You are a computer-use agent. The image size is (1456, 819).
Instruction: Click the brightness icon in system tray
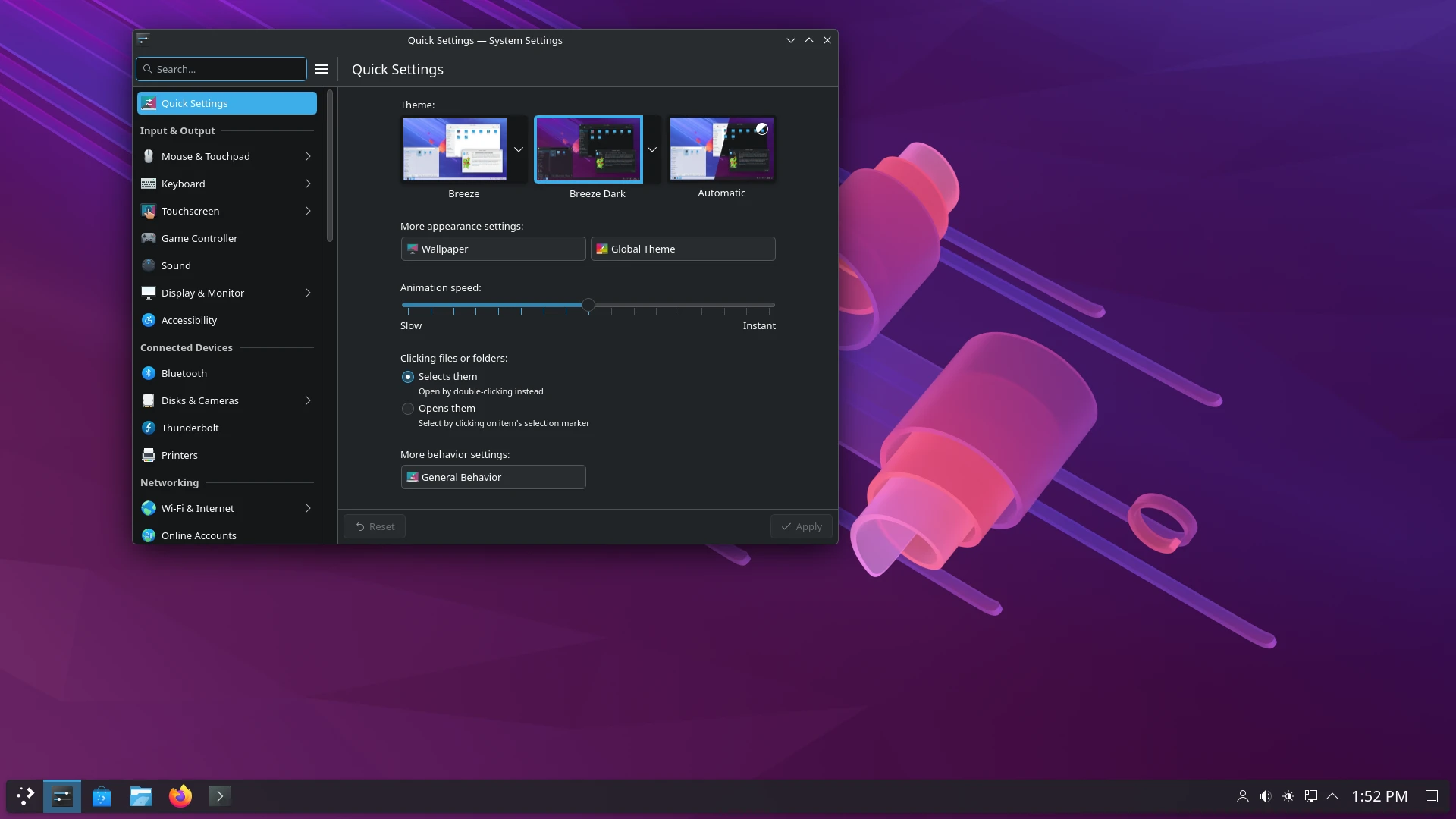point(1288,796)
